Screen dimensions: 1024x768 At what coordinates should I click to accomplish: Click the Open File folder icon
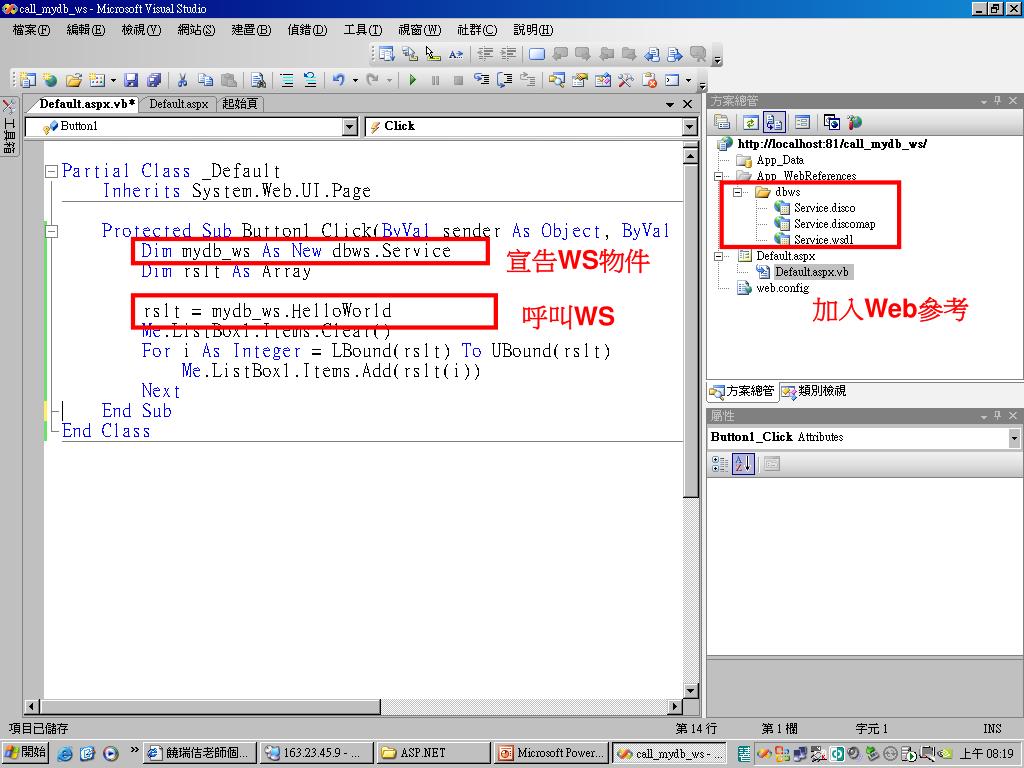tap(73, 80)
